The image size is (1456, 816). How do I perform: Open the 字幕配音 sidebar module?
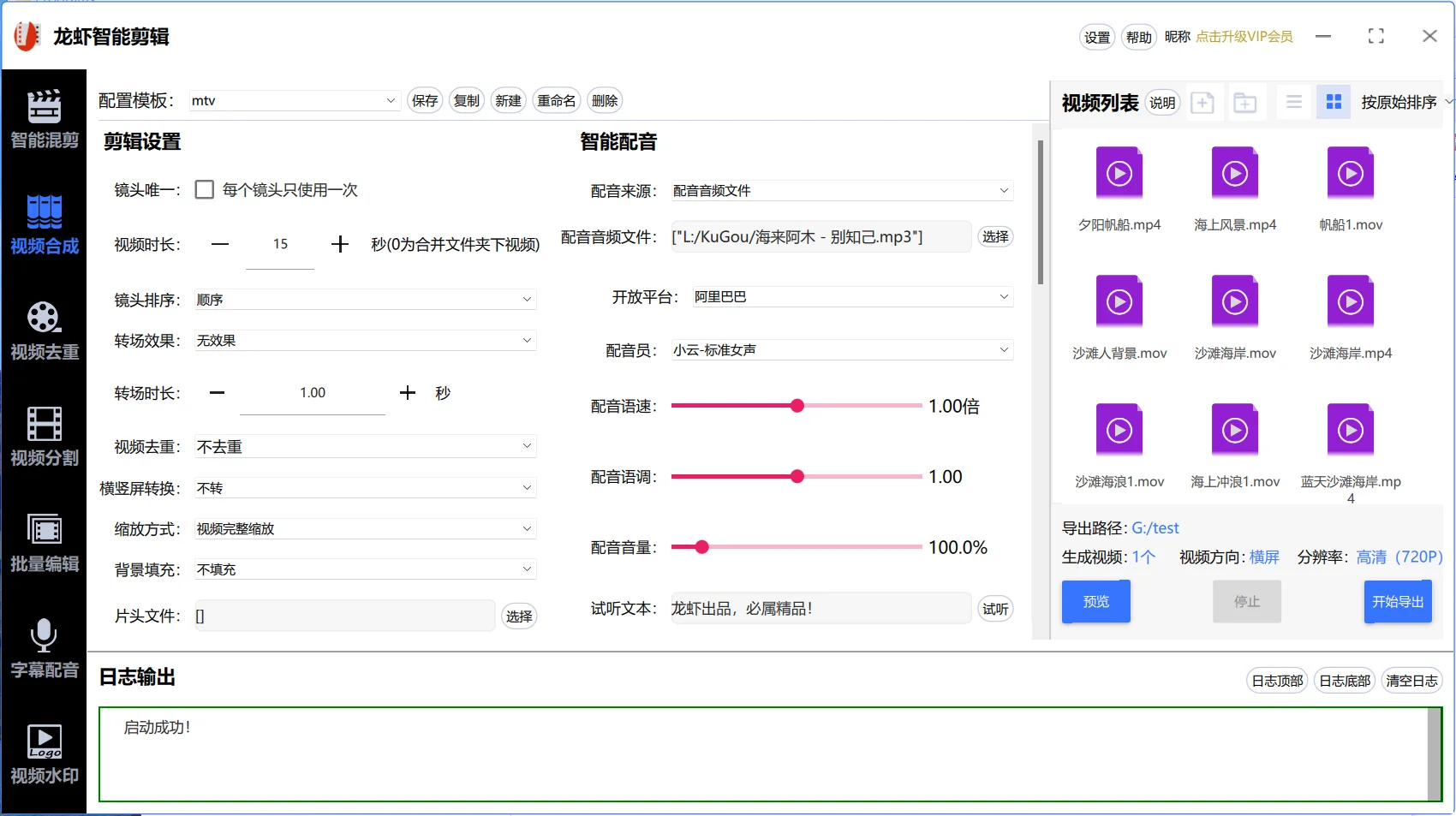coord(44,649)
